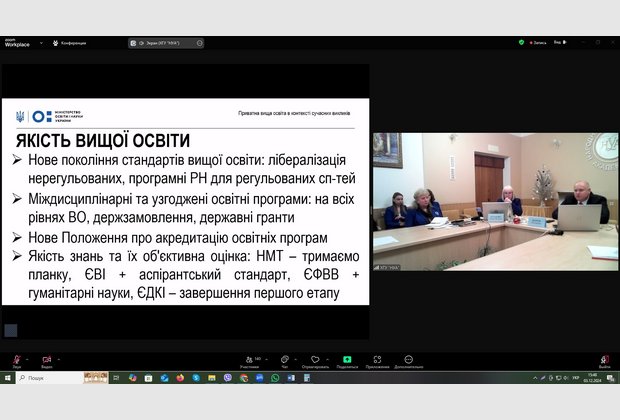Open the More options ellipsis
This screenshot has width=620, height=420.
click(x=408, y=361)
